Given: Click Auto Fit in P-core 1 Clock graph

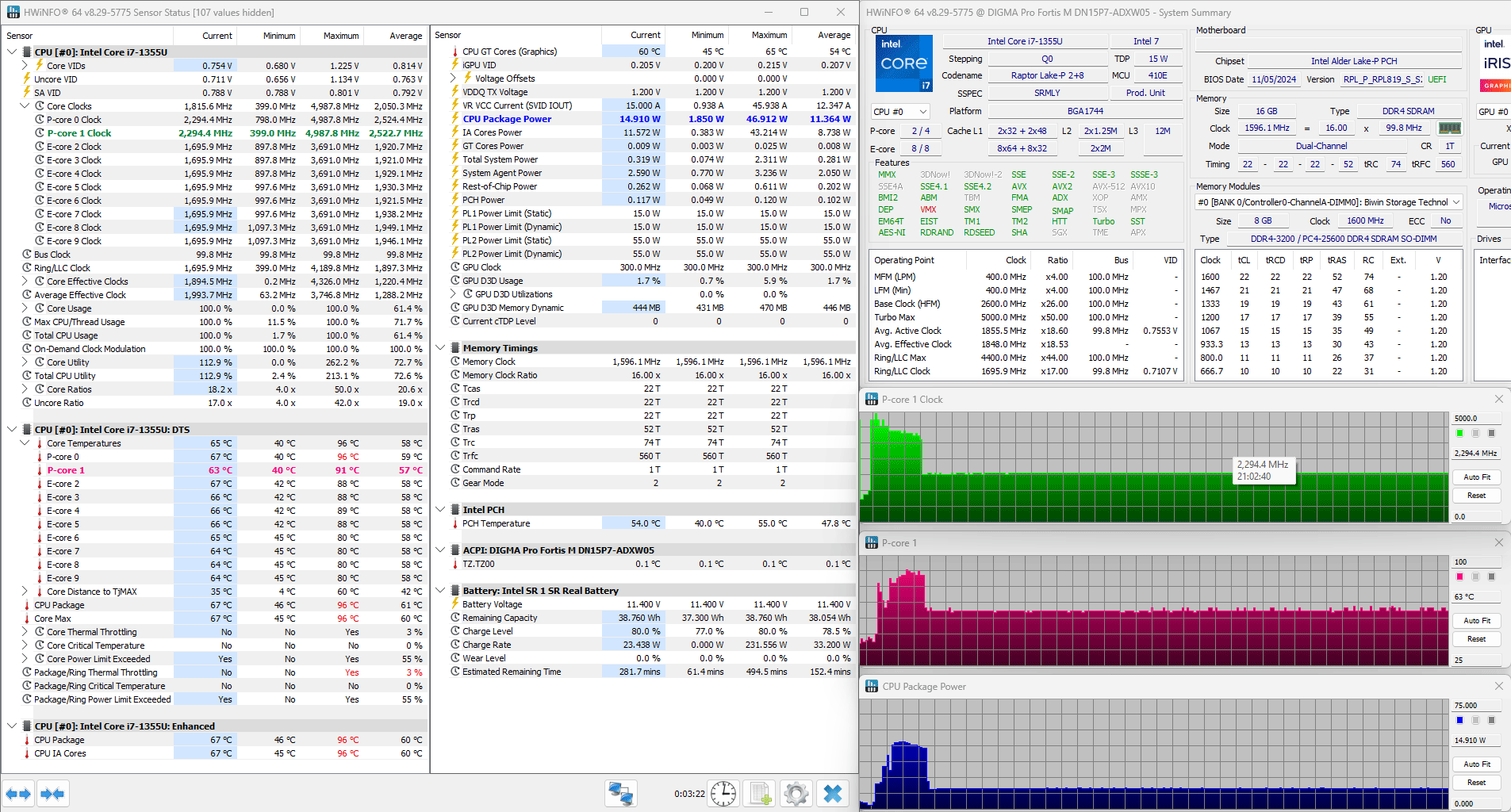Looking at the screenshot, I should point(1477,477).
